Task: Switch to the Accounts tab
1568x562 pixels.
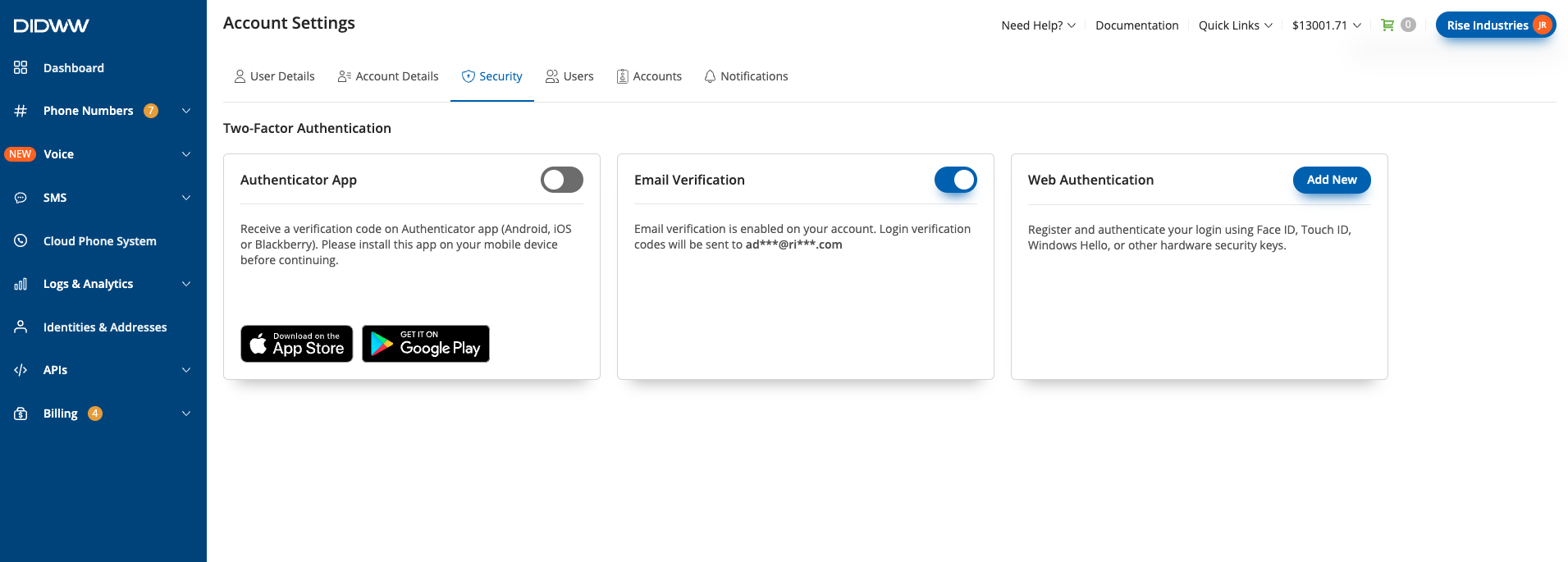Action: (x=649, y=76)
